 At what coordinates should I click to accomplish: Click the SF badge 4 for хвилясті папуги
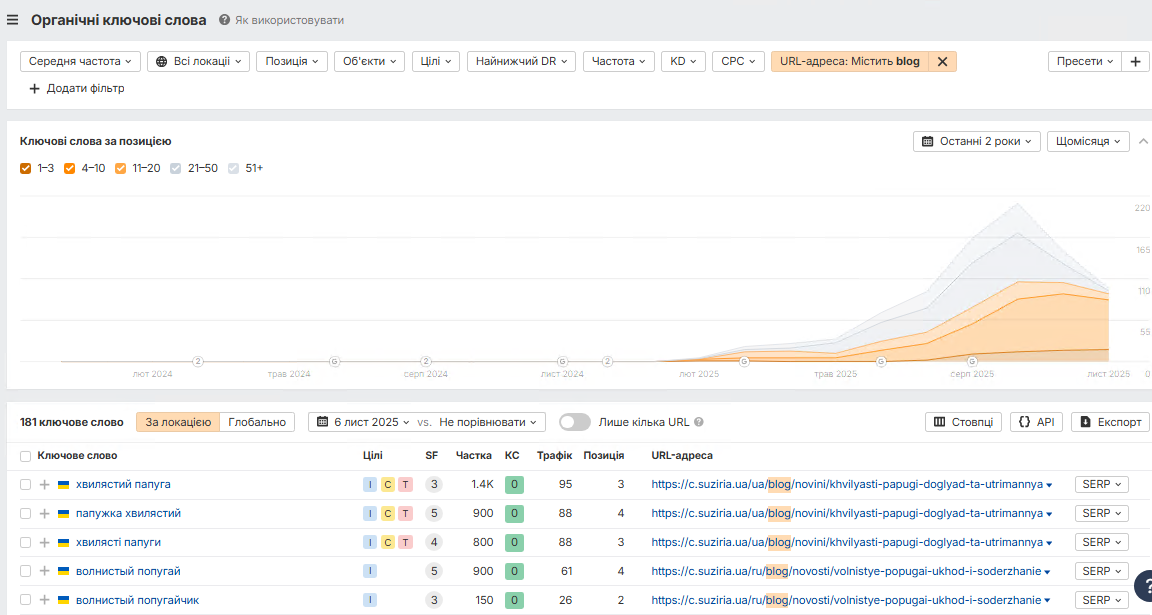coord(433,542)
